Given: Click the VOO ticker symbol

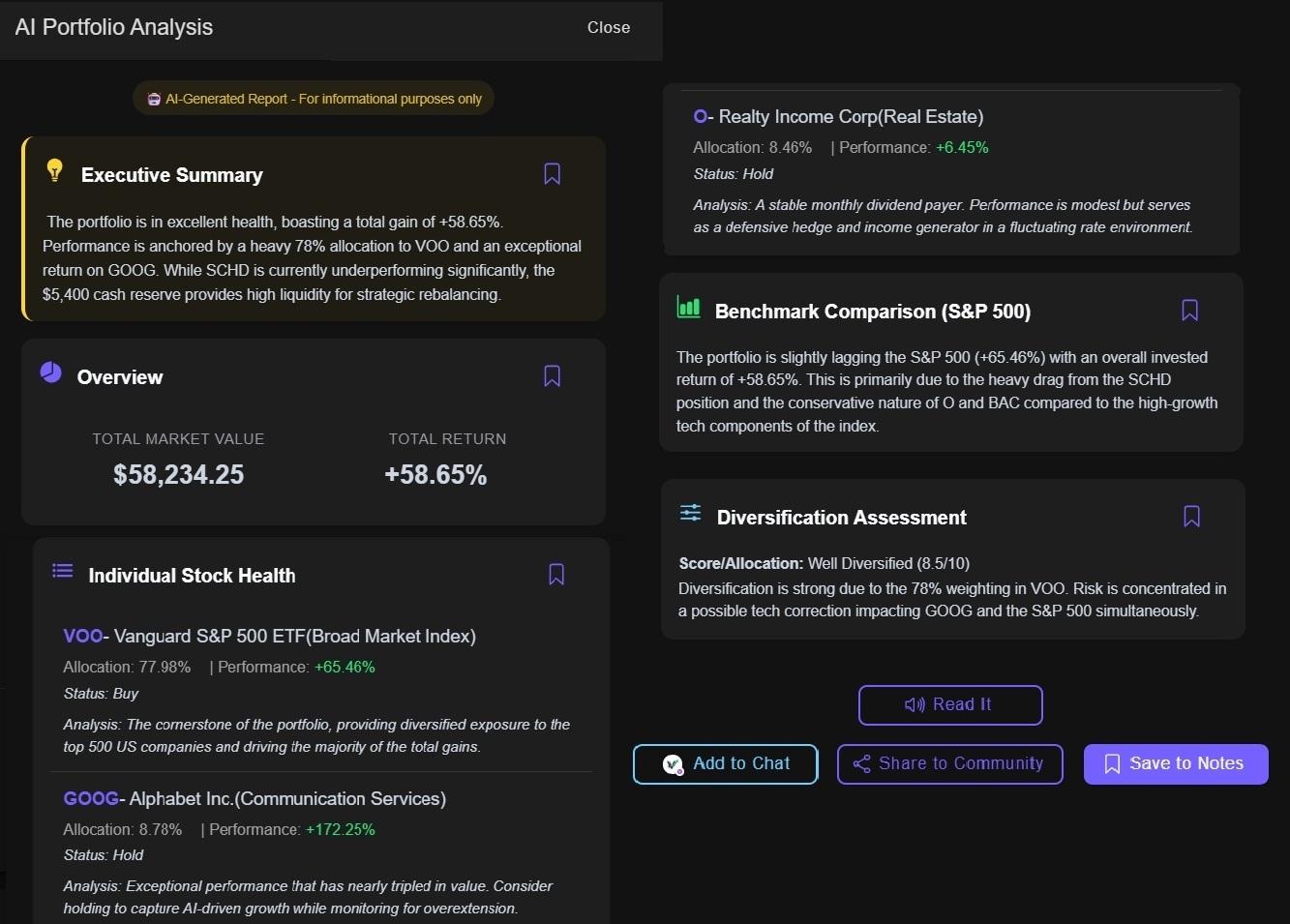Looking at the screenshot, I should tap(82, 637).
